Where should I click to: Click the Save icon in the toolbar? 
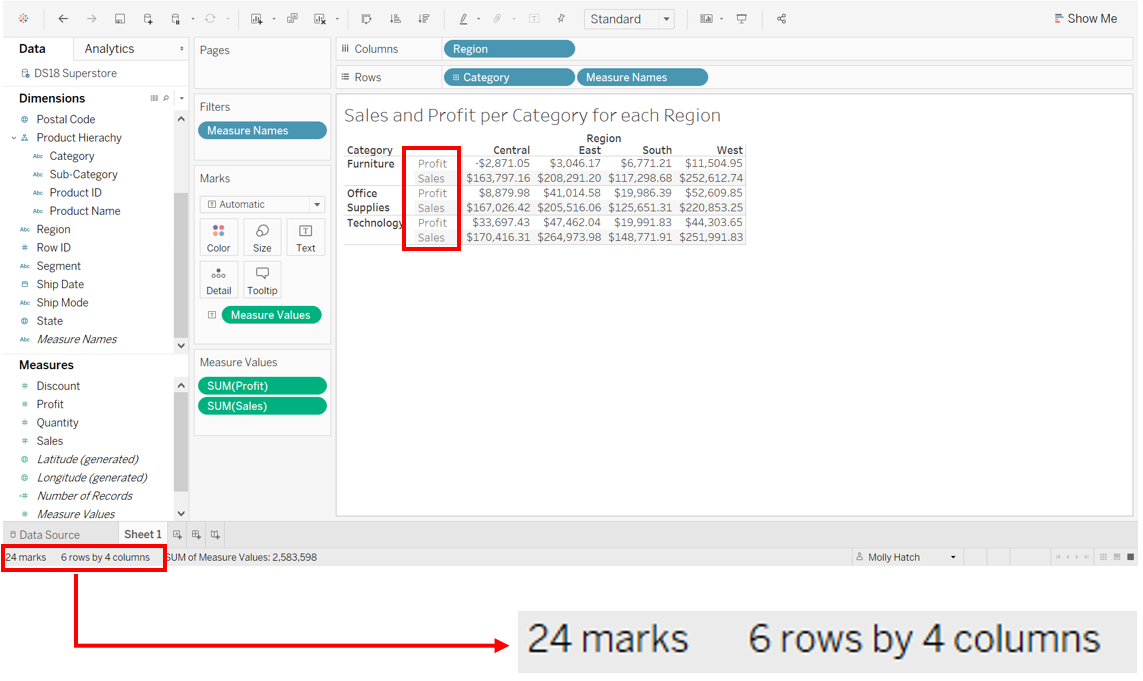(120, 18)
